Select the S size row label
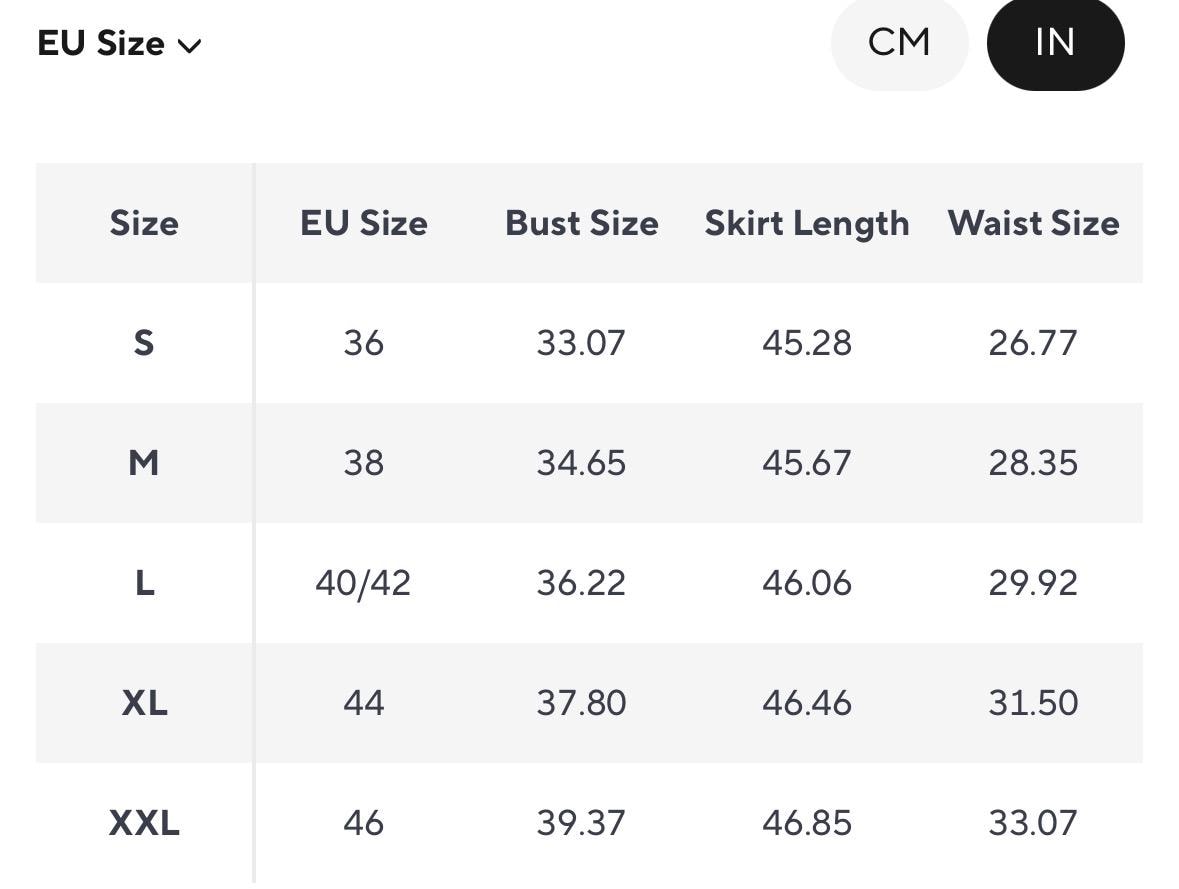 tap(144, 343)
